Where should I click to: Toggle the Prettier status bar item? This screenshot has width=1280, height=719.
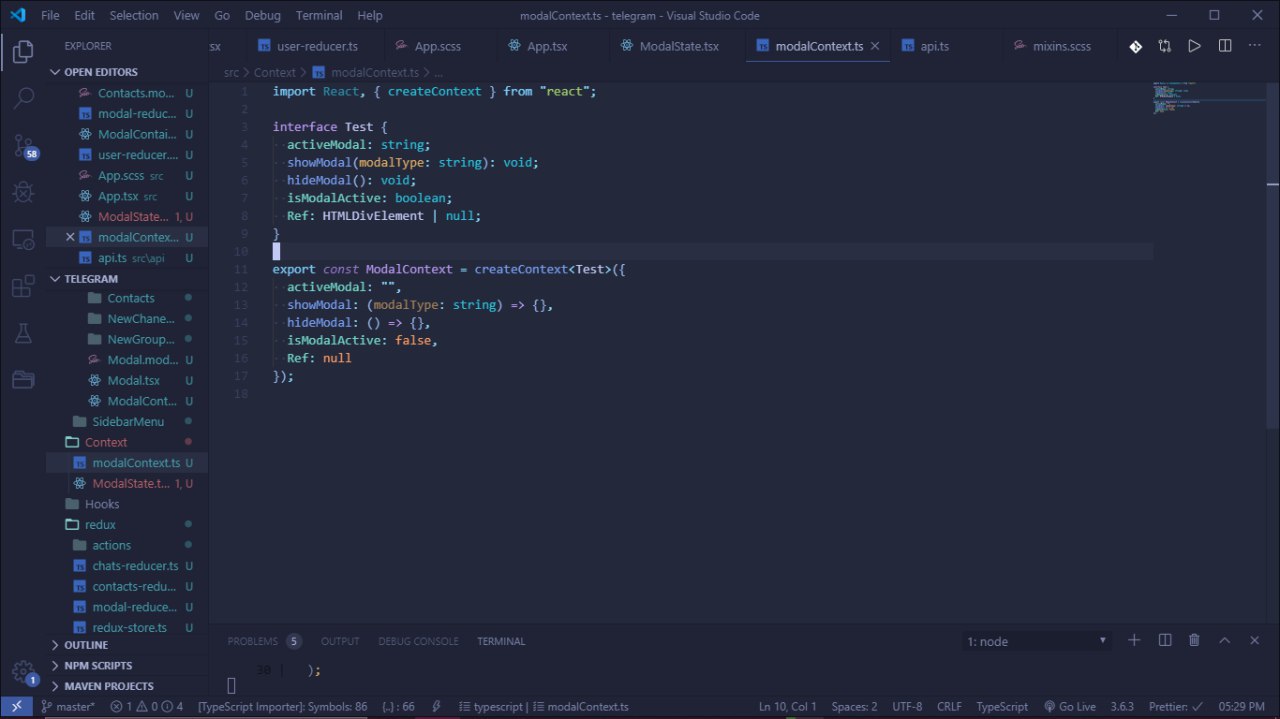click(1173, 707)
